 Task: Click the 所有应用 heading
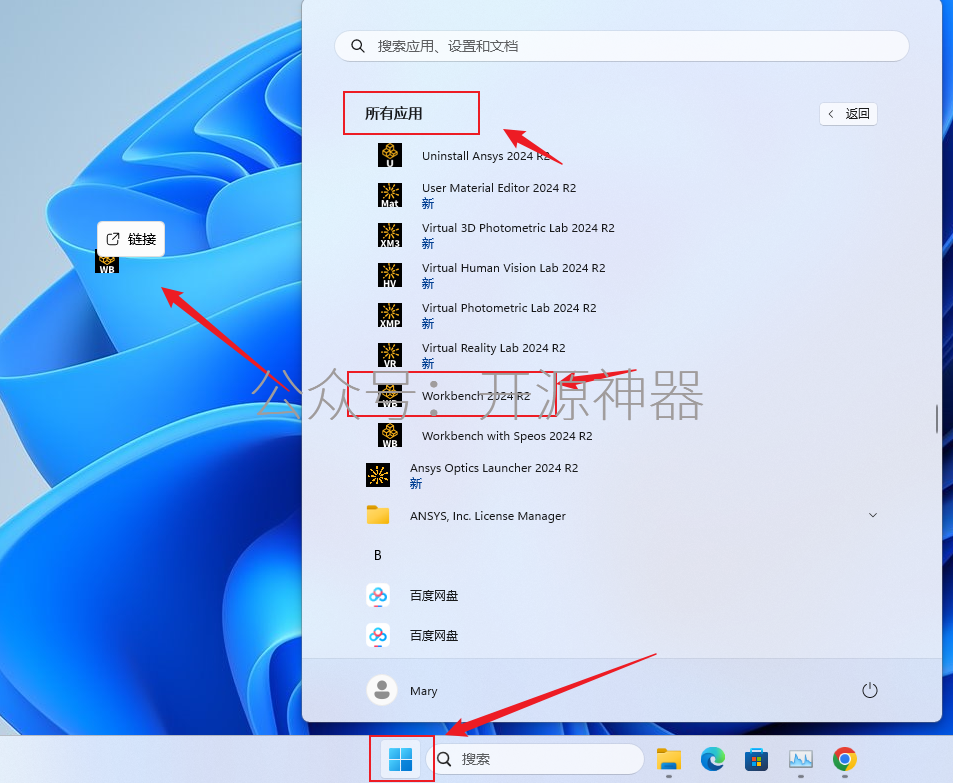pyautogui.click(x=393, y=114)
